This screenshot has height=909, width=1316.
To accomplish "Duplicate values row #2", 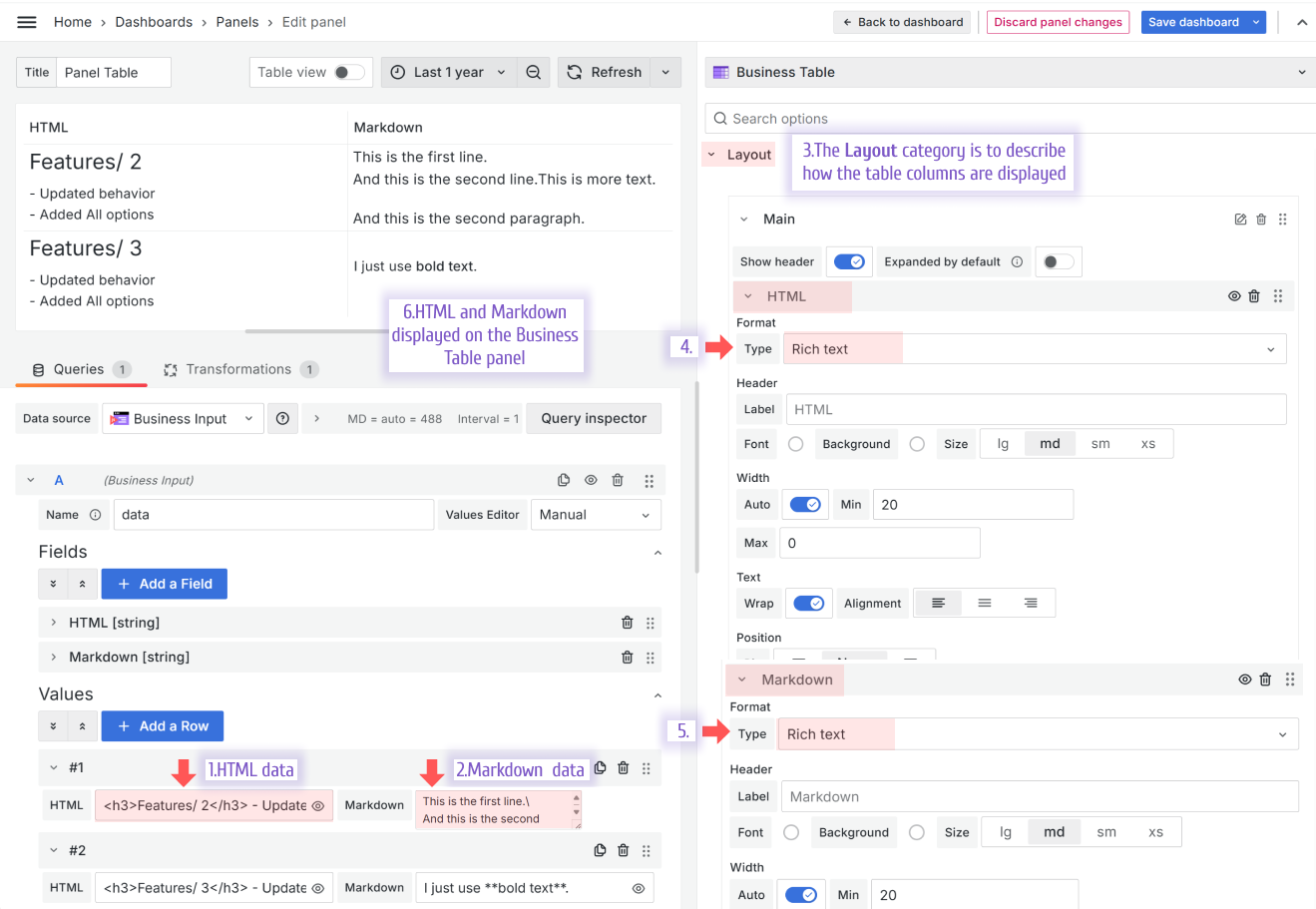I will pyautogui.click(x=600, y=850).
